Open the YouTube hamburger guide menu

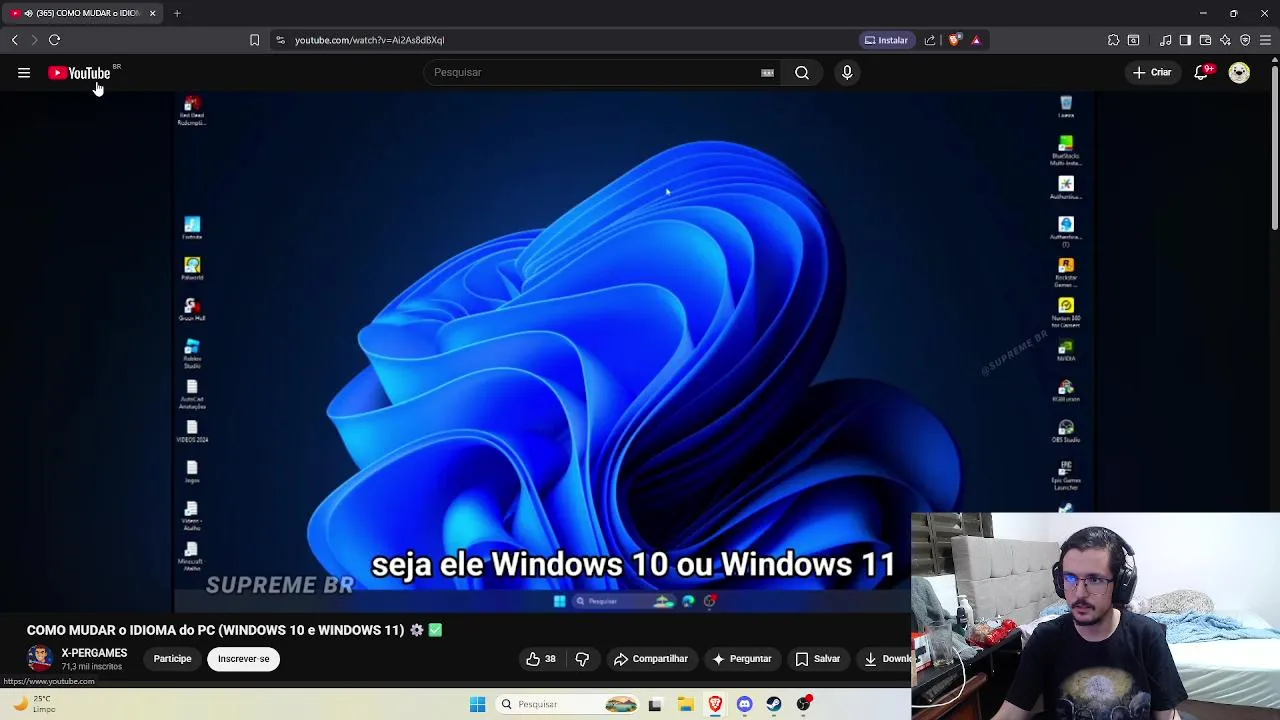(x=24, y=73)
